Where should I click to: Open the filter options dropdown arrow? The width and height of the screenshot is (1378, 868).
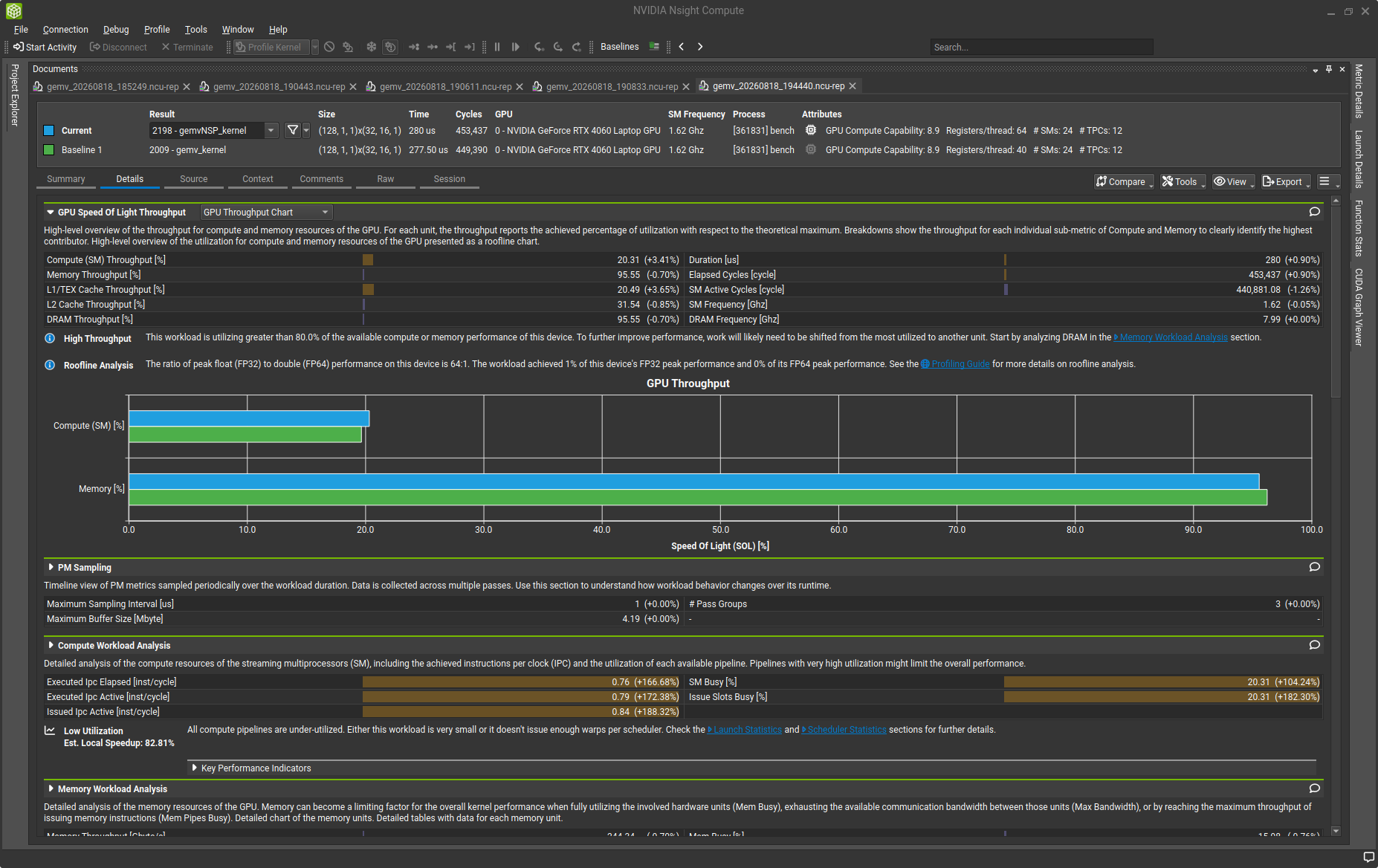(x=306, y=131)
